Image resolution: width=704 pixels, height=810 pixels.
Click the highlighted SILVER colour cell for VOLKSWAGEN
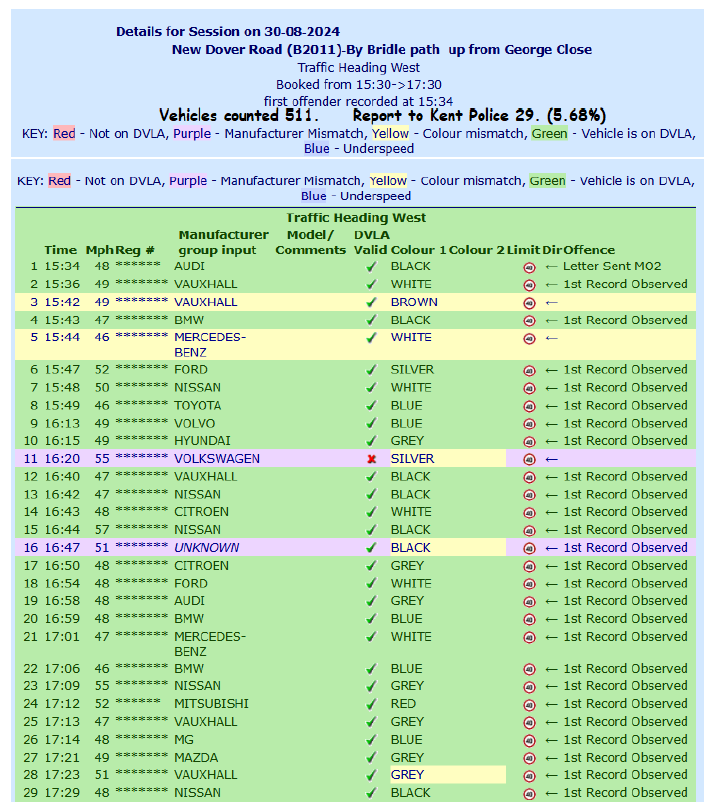pos(447,459)
